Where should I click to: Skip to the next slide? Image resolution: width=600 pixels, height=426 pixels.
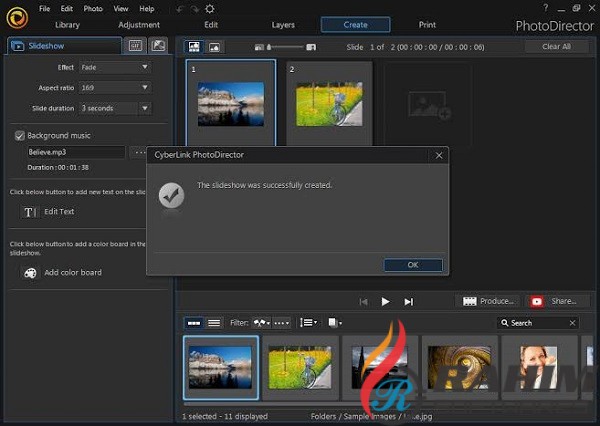(408, 301)
